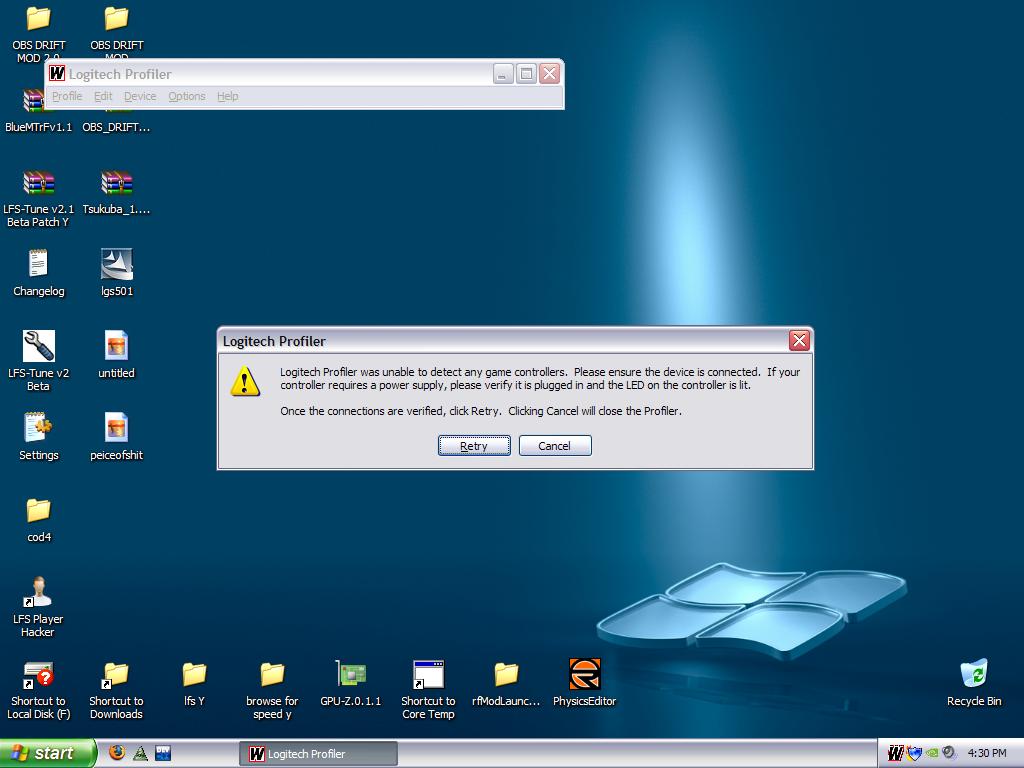Screen dimensions: 1024x768
Task: Select the Shortcut to Local Disk (F) icon
Action: 39,675
